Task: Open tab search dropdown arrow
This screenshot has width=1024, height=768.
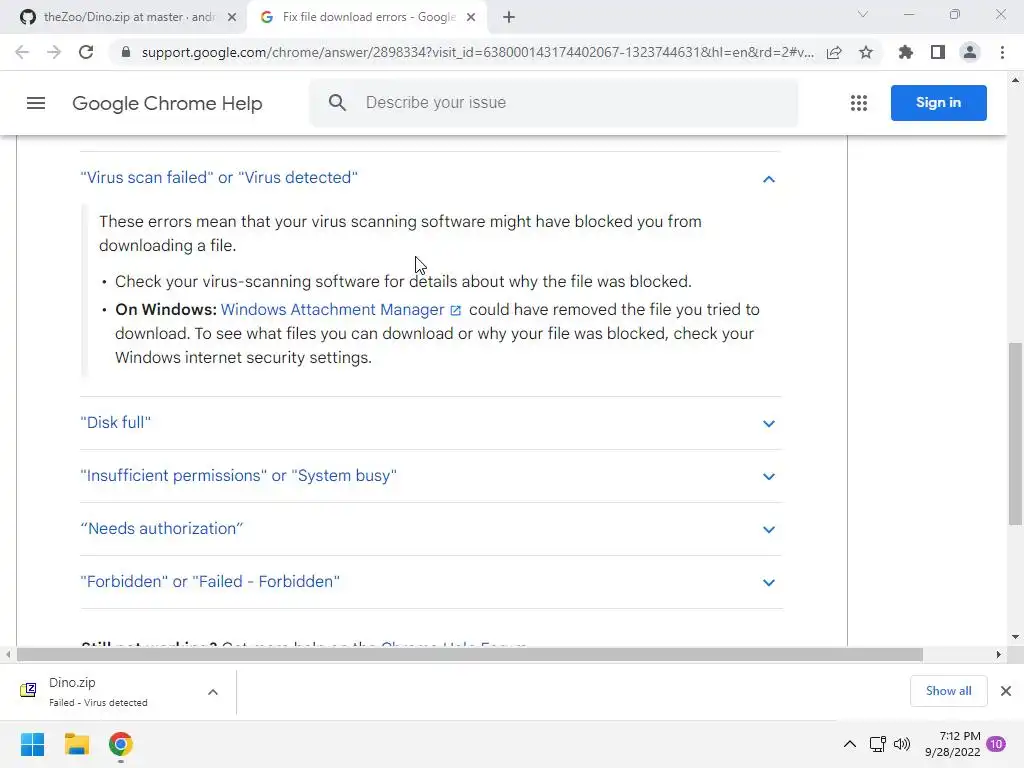Action: click(x=863, y=14)
